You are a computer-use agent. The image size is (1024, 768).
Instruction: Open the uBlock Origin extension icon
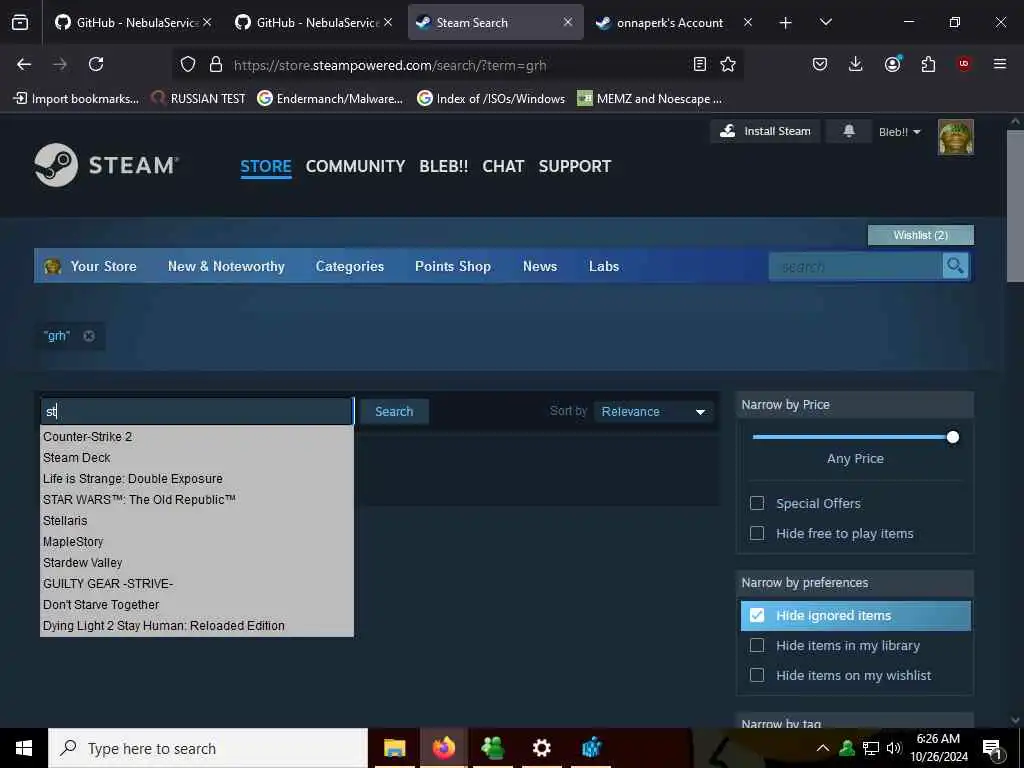point(963,64)
